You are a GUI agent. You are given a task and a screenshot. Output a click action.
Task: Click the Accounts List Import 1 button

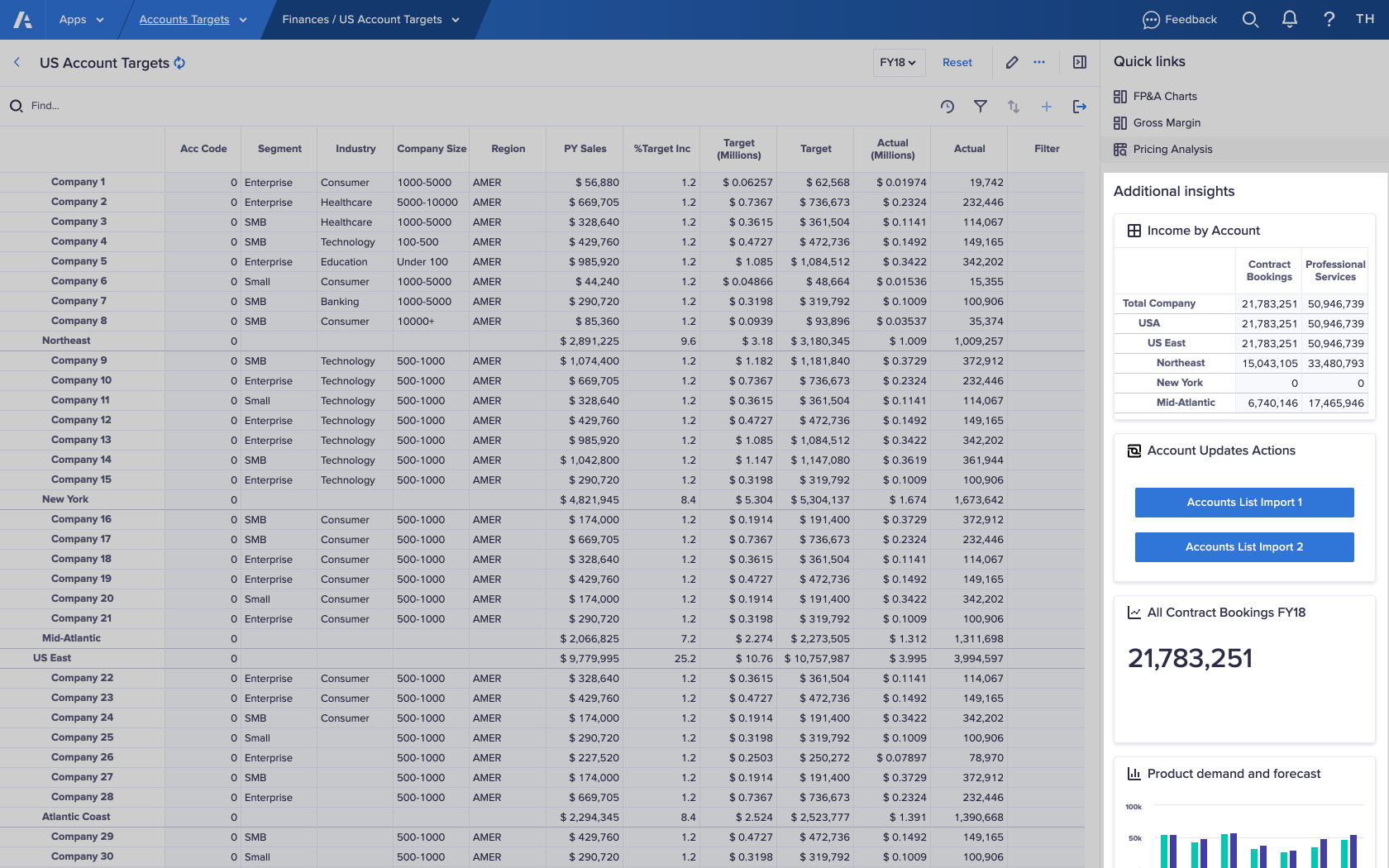coord(1243,502)
